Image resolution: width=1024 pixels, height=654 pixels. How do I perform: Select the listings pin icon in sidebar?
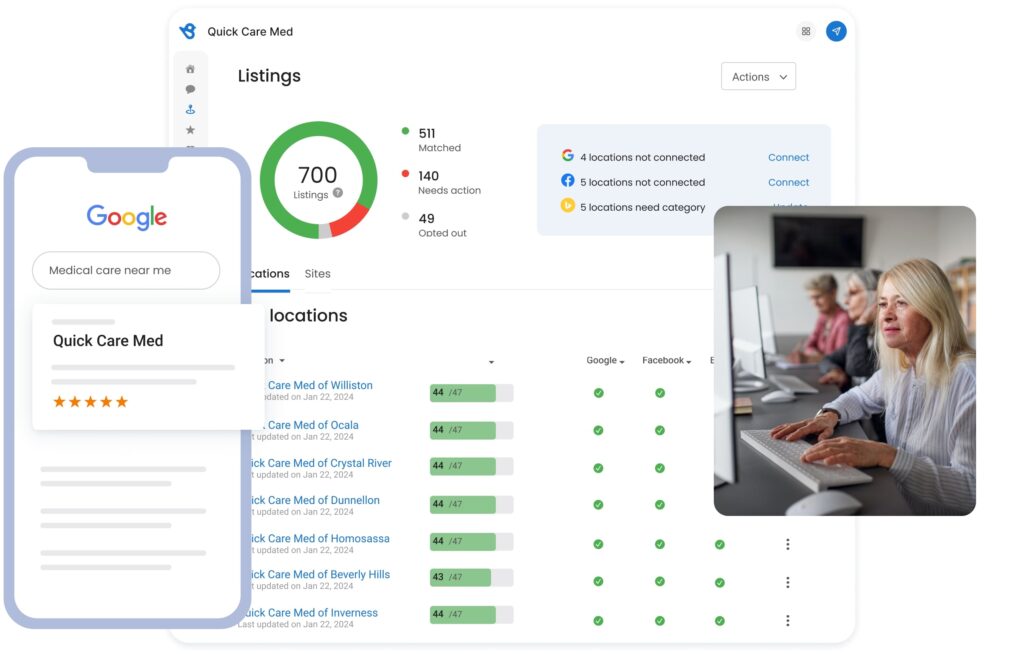pyautogui.click(x=190, y=109)
